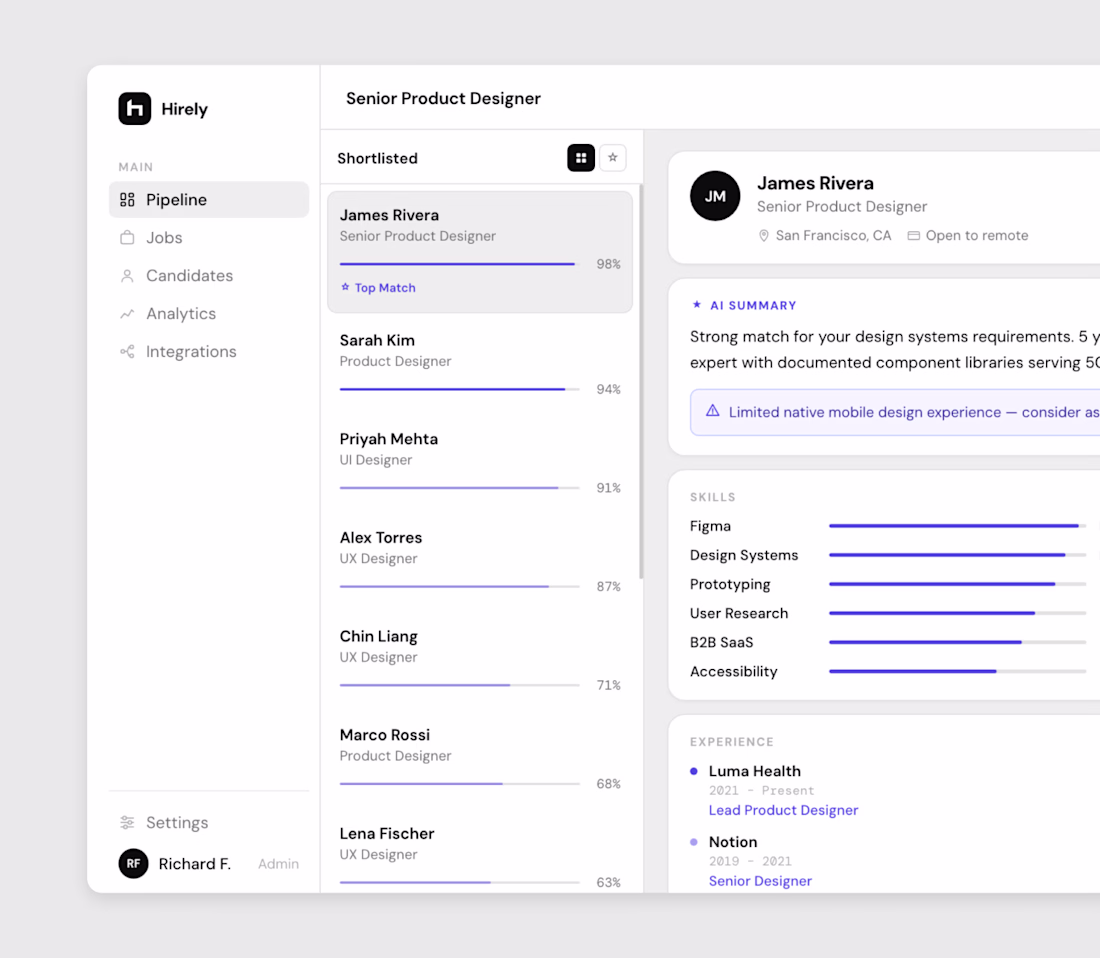Click James Rivera's 98% match bar
Viewport: 1100px width, 958px height.
click(460, 264)
